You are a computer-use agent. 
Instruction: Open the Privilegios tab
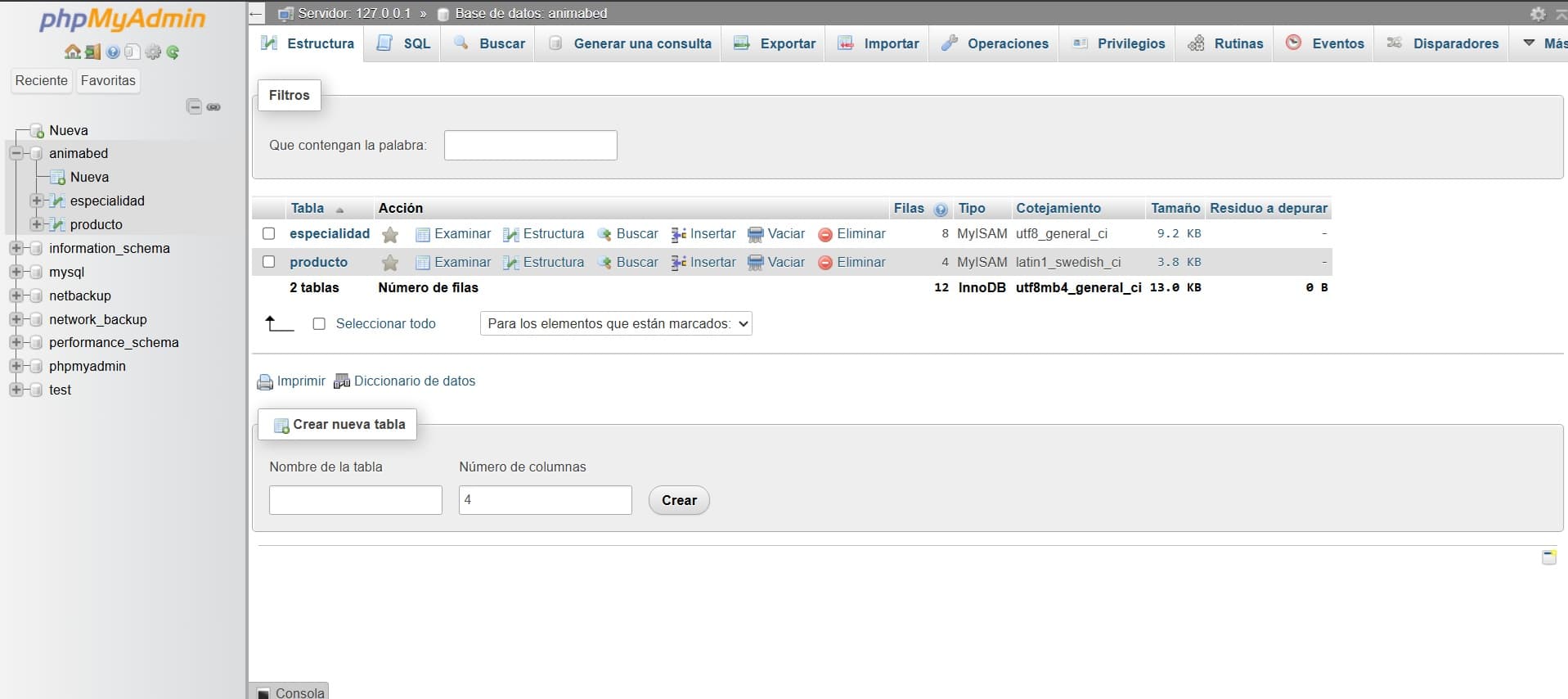coord(1118,43)
